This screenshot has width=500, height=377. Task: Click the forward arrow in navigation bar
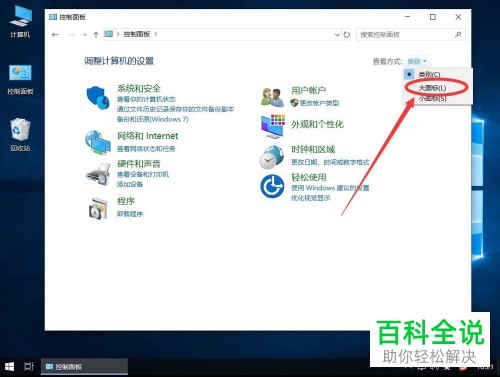click(x=71, y=35)
